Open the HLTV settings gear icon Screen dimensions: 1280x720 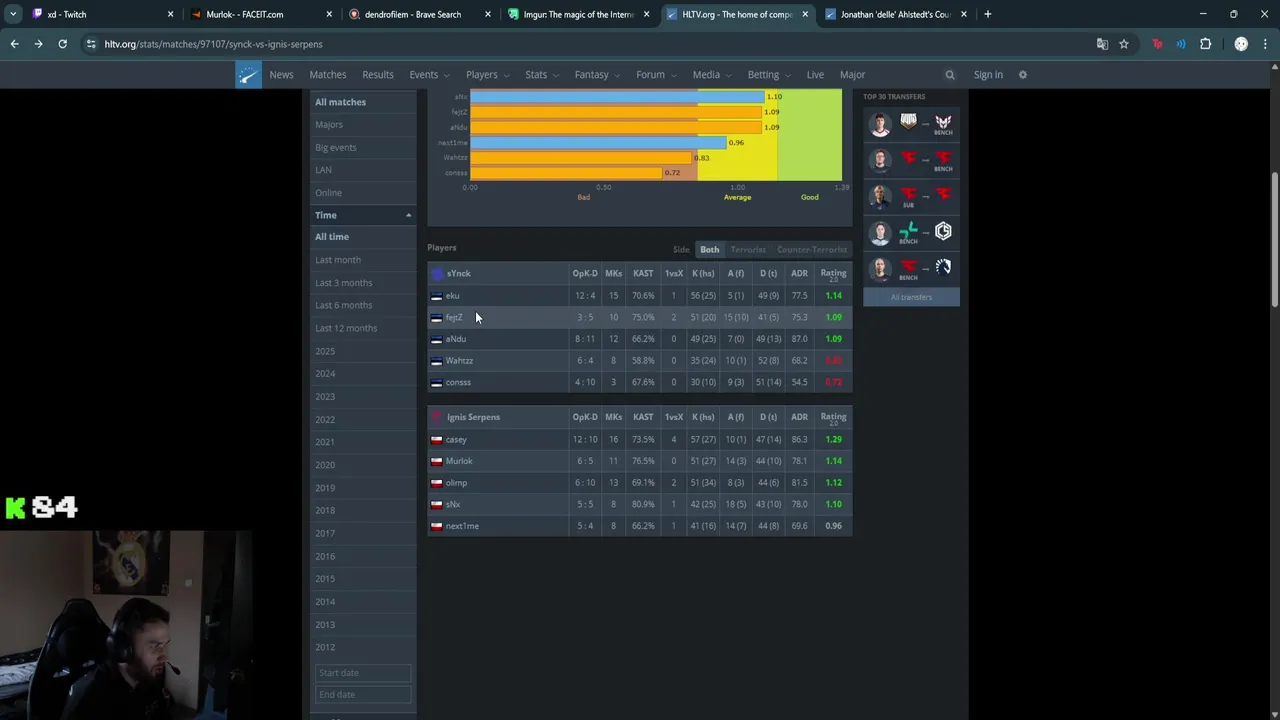coord(1023,75)
